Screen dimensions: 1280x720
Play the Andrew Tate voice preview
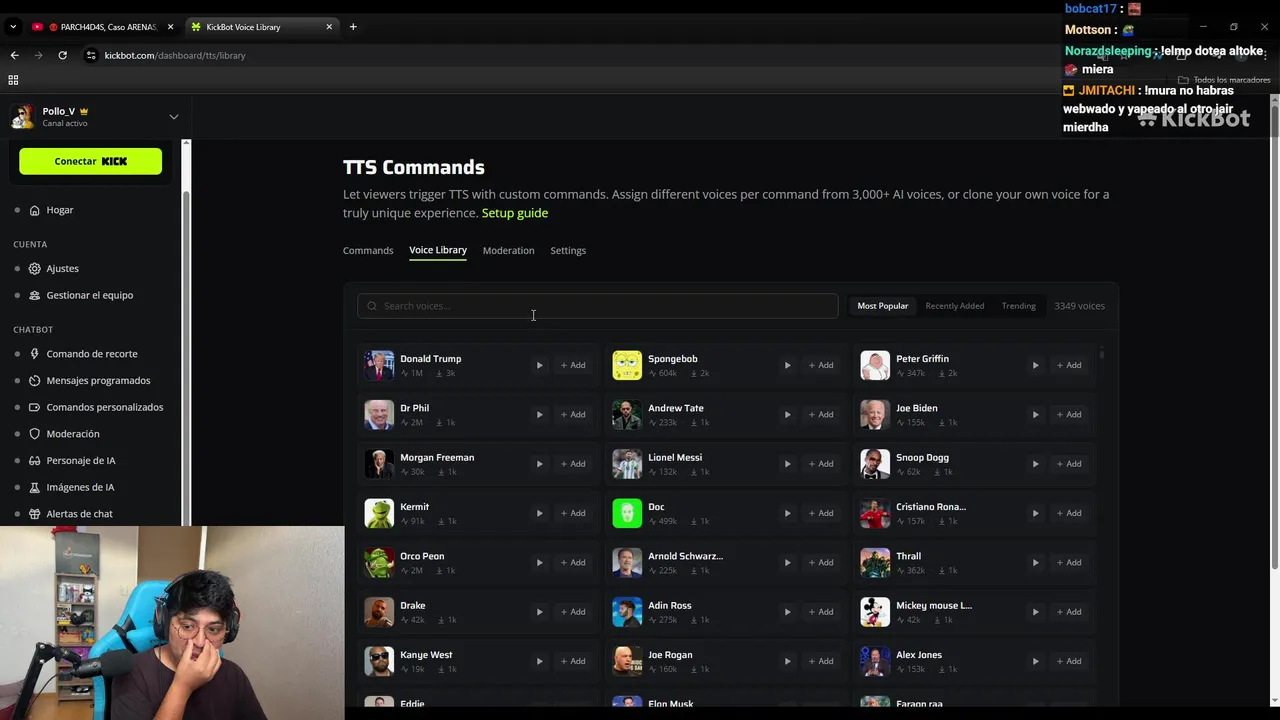click(x=787, y=414)
